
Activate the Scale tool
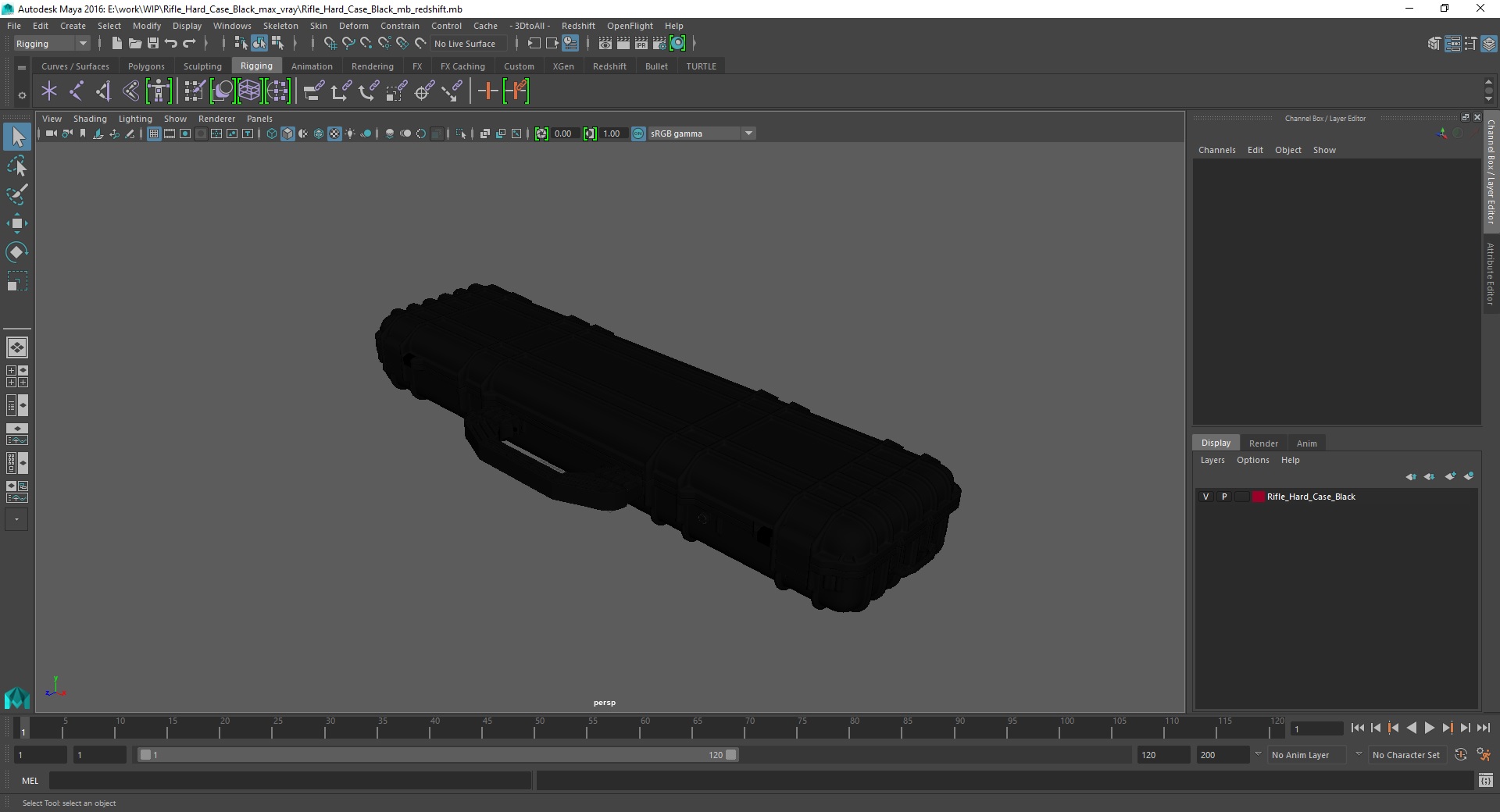tap(17, 280)
